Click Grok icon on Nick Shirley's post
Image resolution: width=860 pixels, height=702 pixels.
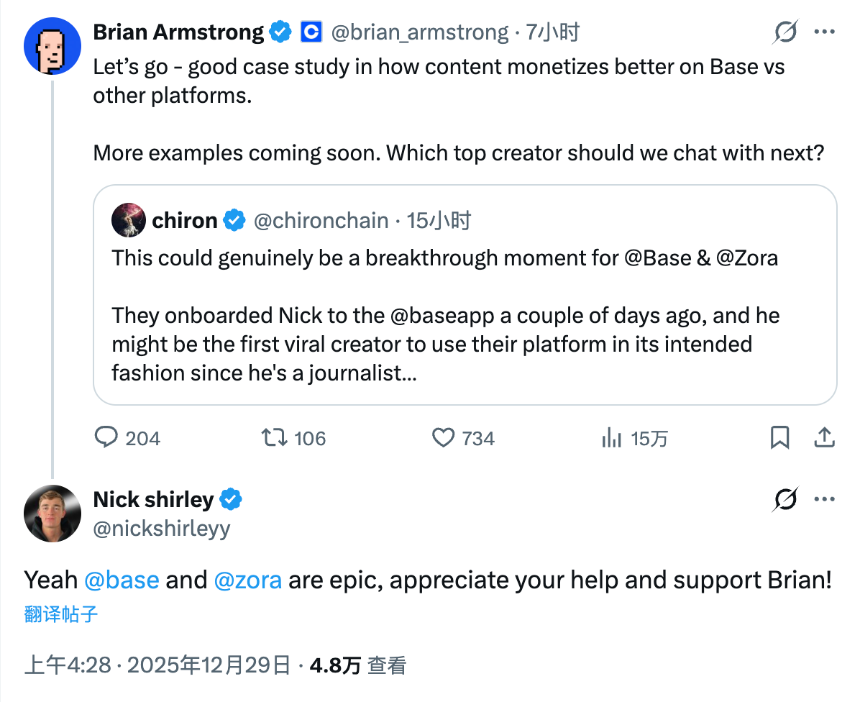[786, 499]
